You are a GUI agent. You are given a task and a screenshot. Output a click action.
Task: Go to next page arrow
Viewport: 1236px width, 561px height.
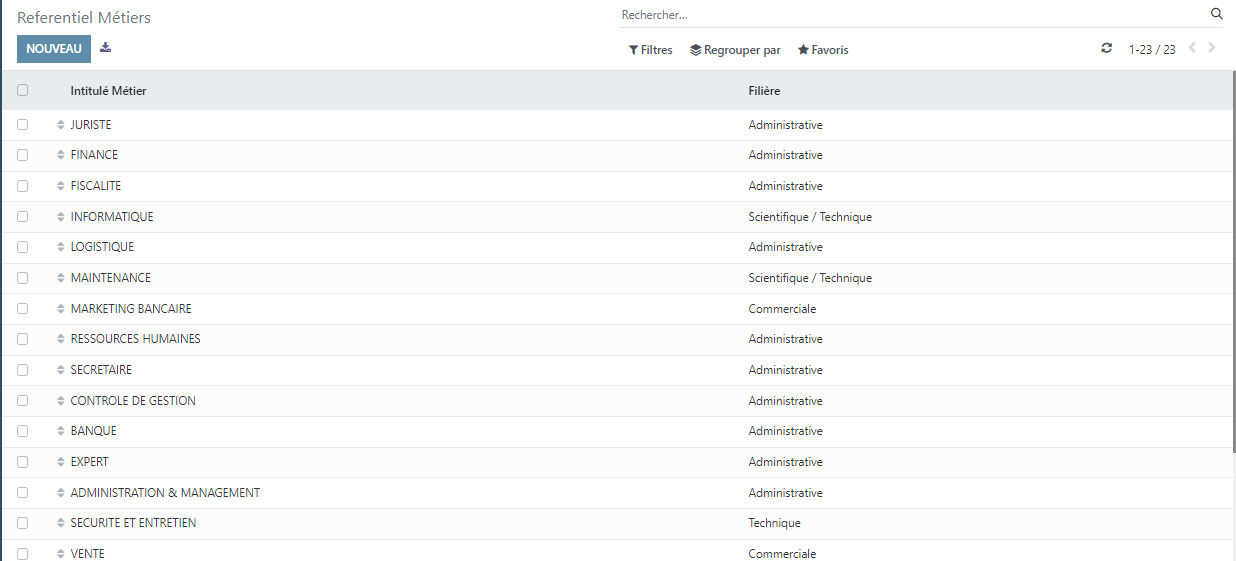1212,48
